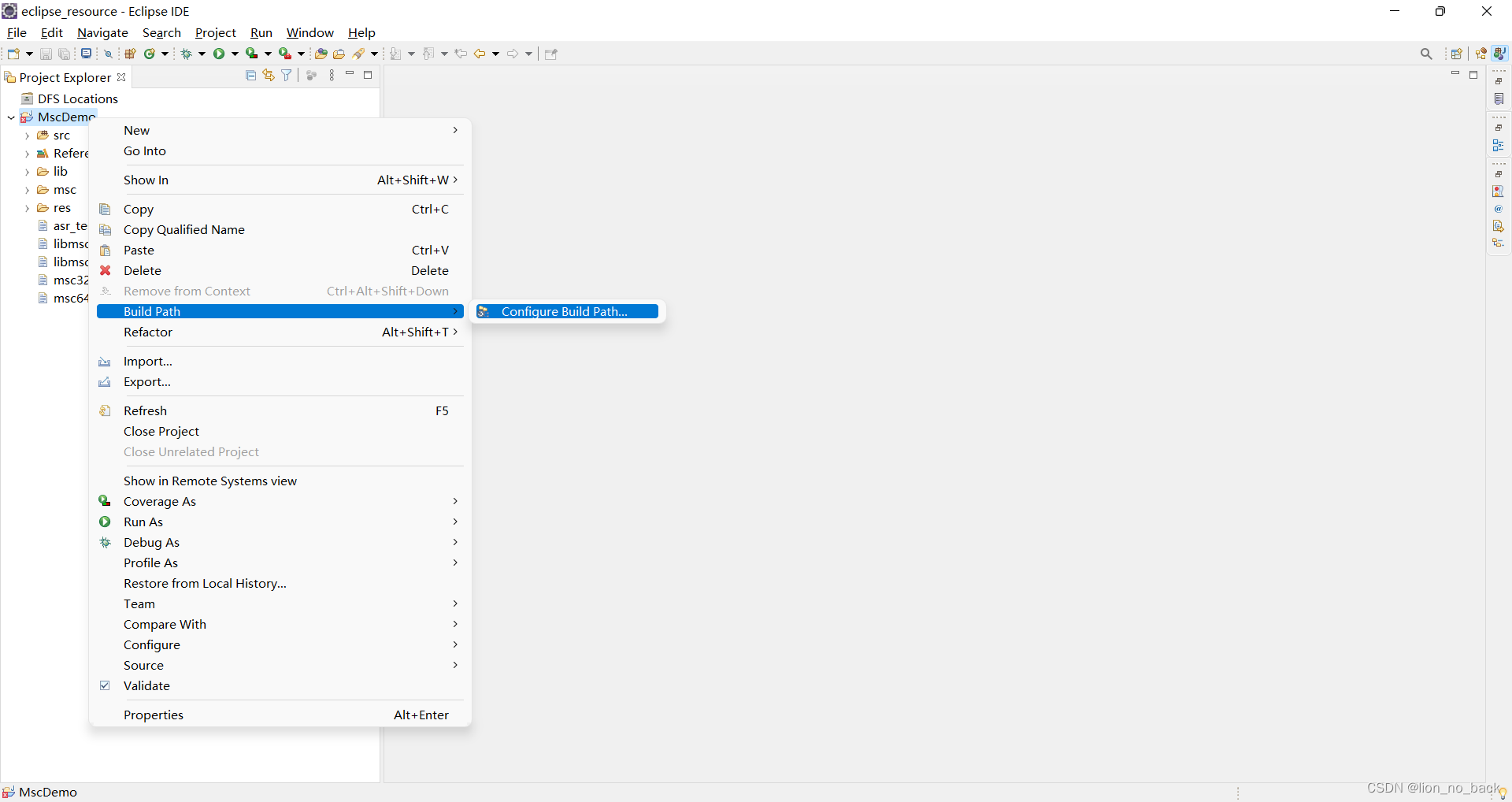Open the dropdown arrow beside Debug icon

tap(202, 54)
